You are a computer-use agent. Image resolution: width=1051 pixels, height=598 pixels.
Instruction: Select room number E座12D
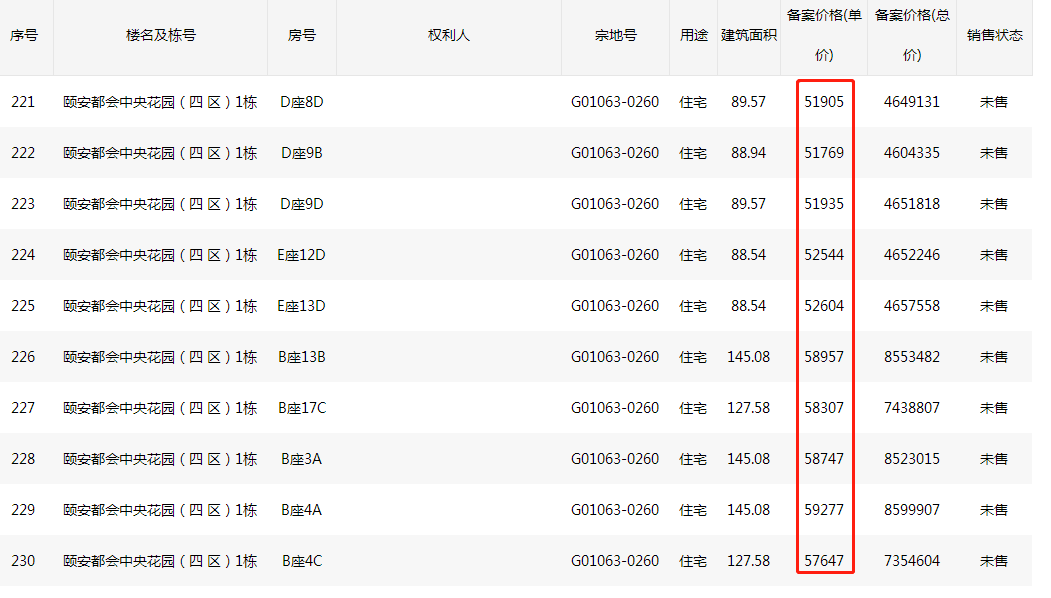pyautogui.click(x=302, y=255)
